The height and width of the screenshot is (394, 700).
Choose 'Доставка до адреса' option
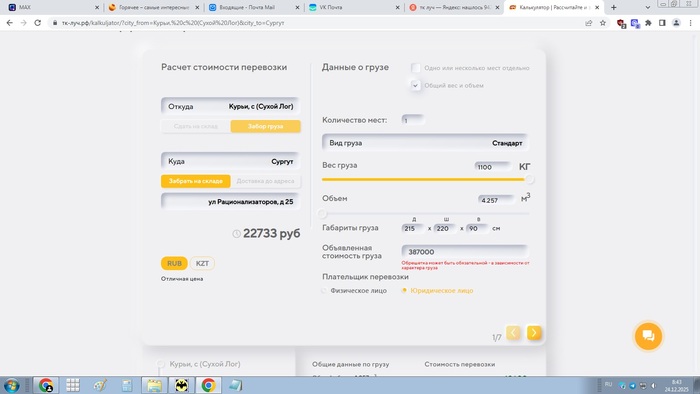(266, 181)
